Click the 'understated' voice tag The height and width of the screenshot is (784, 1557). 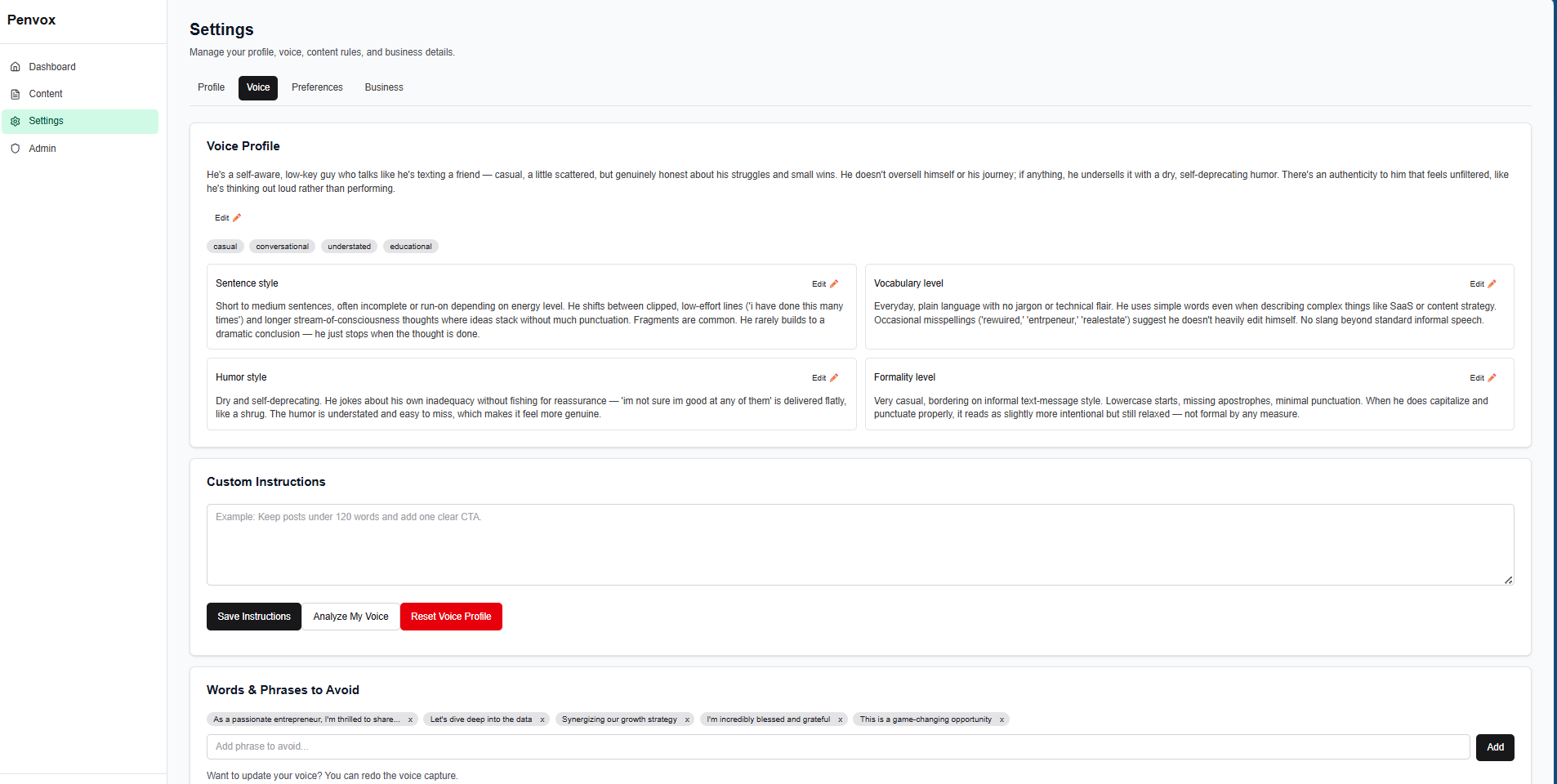click(x=349, y=247)
